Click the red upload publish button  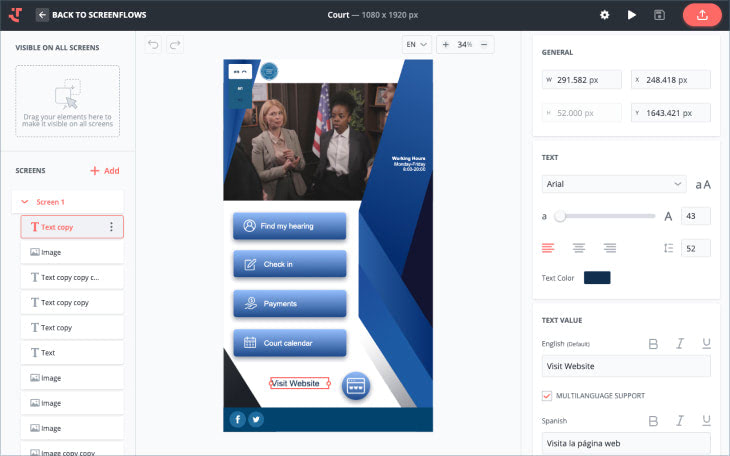tap(701, 15)
